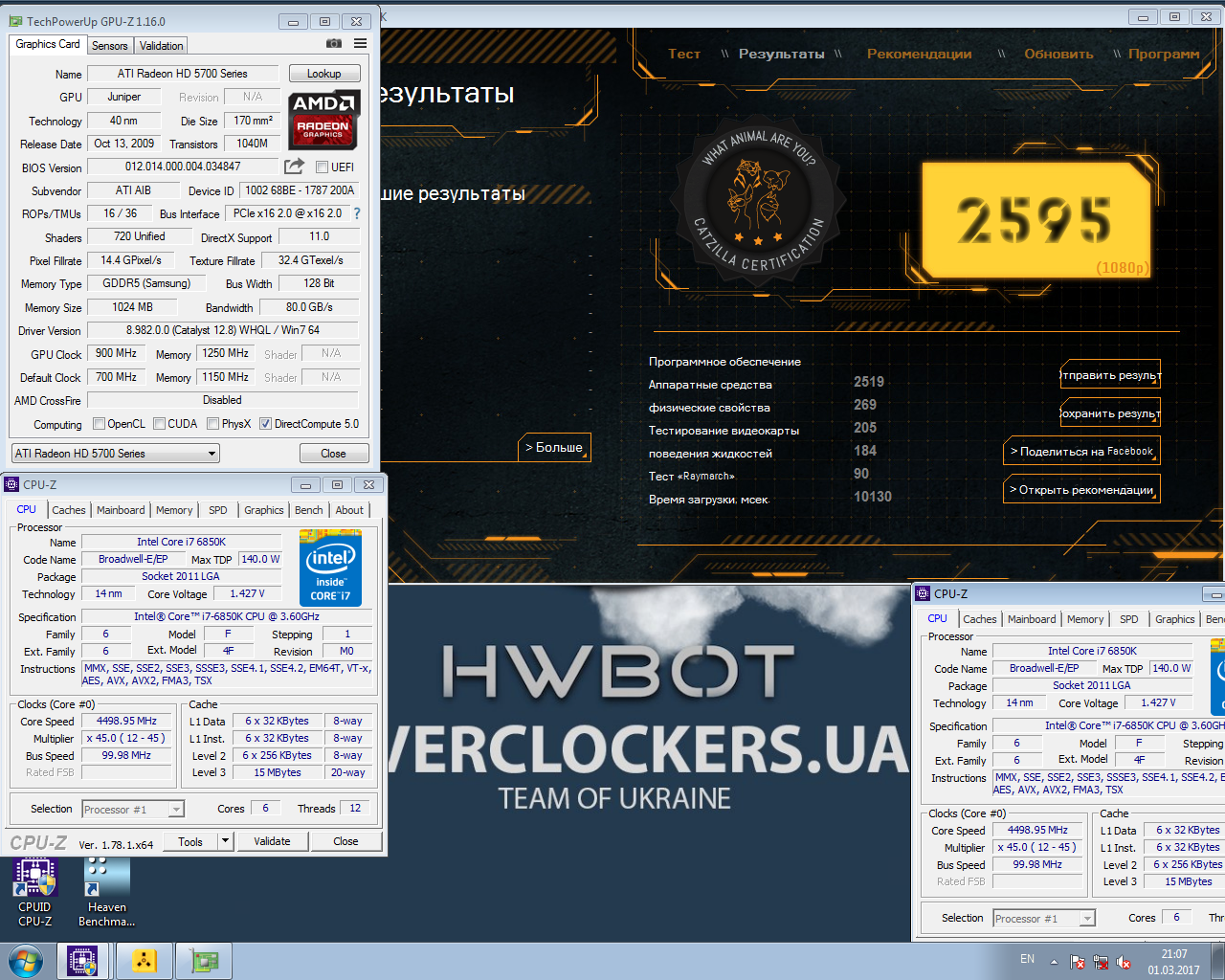Click the Сохранить результат button in Catzilla

click(x=1110, y=412)
